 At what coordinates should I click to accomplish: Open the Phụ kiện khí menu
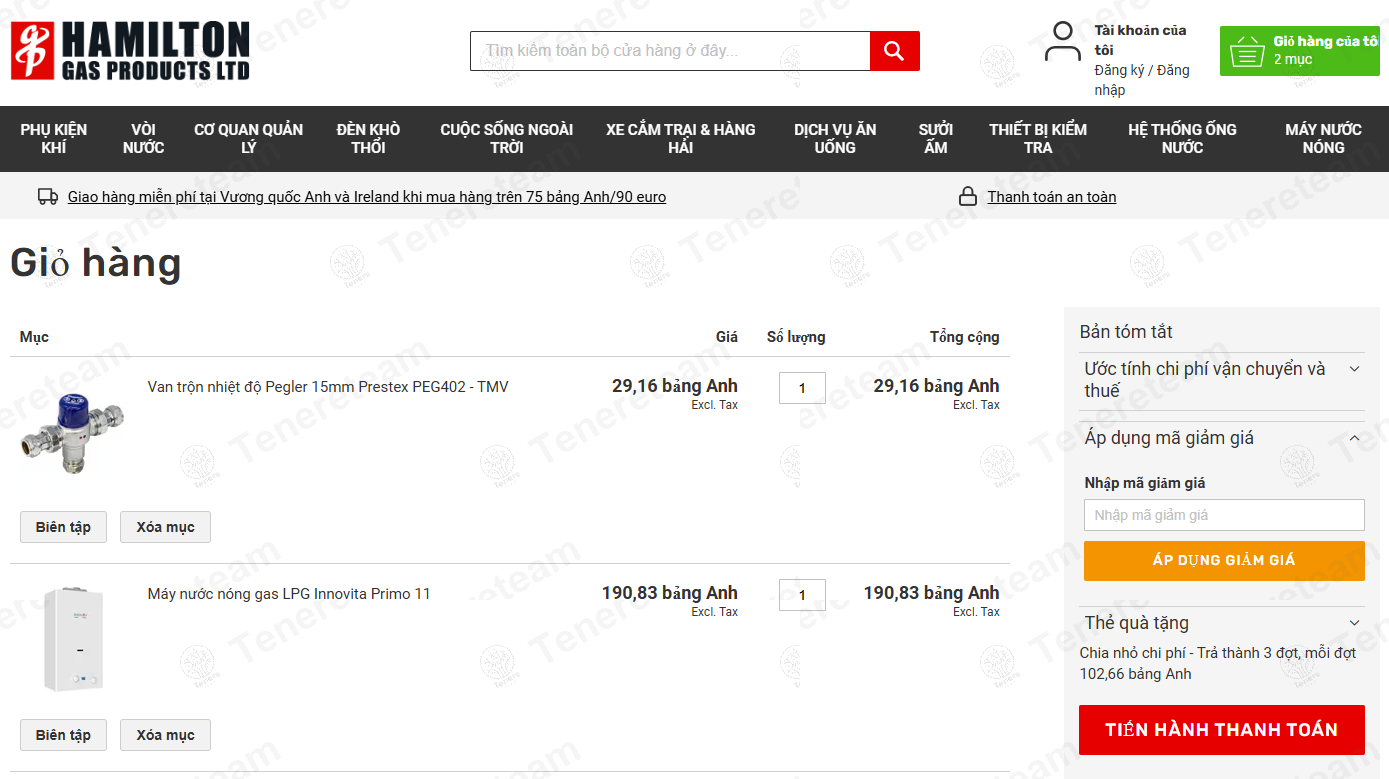coord(54,139)
